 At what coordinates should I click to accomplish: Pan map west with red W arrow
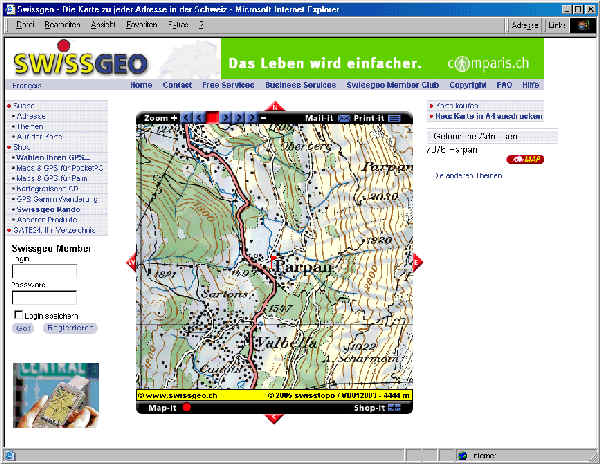[131, 262]
